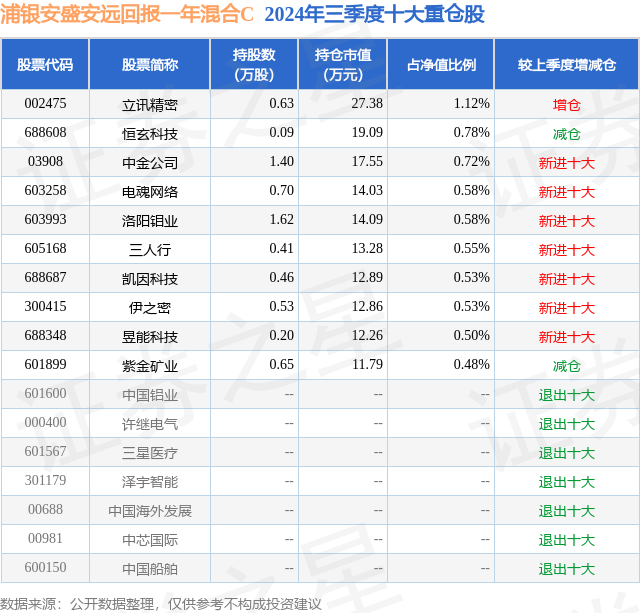The image size is (640, 613).
Task: Click the 股票代码 column header
Action: pos(45,64)
